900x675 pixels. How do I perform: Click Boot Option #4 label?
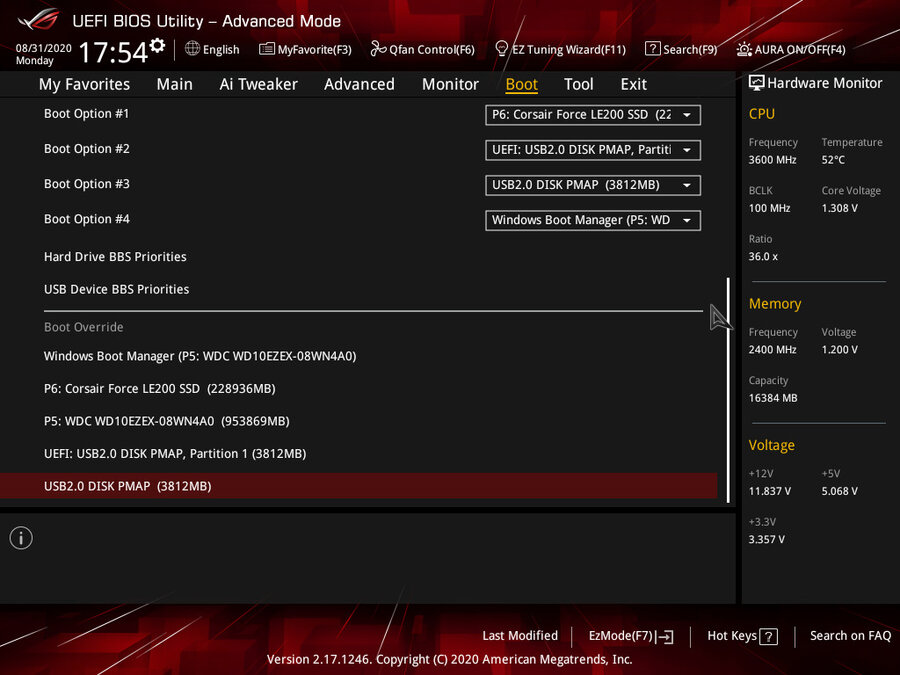coord(87,219)
